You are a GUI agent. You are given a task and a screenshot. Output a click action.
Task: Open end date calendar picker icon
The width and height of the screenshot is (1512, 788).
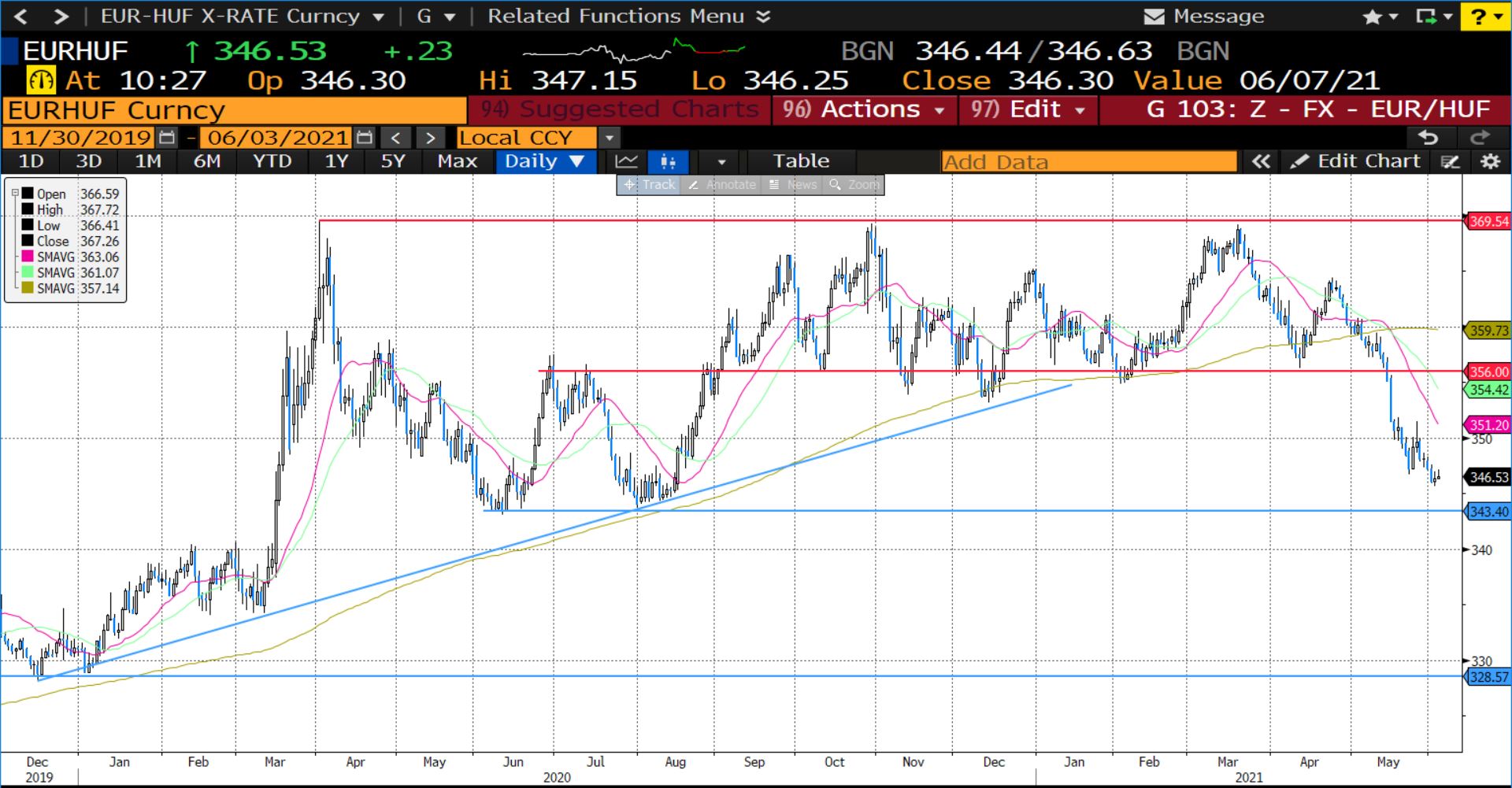(x=364, y=138)
